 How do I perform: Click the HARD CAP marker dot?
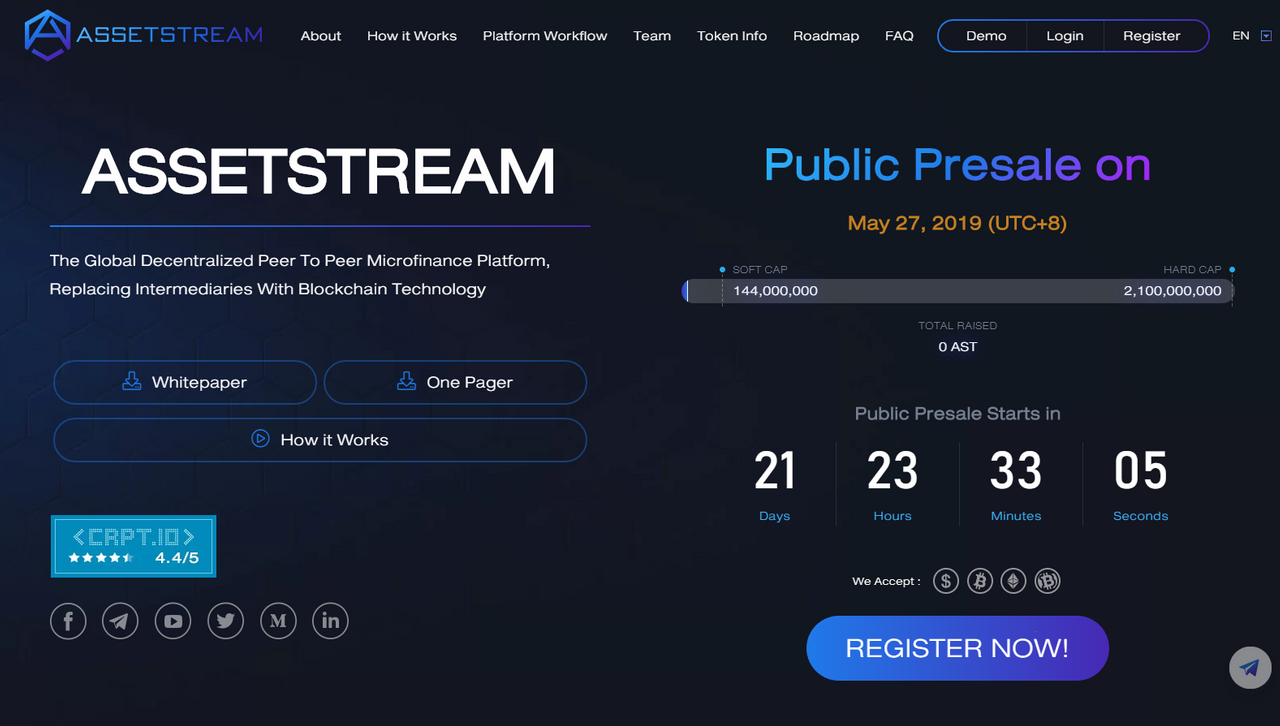coord(1232,270)
